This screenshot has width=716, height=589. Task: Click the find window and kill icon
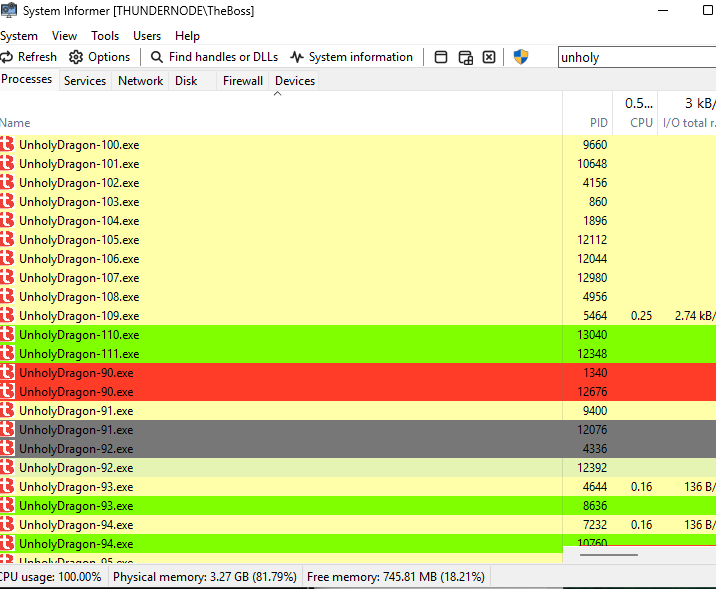pyautogui.click(x=489, y=57)
